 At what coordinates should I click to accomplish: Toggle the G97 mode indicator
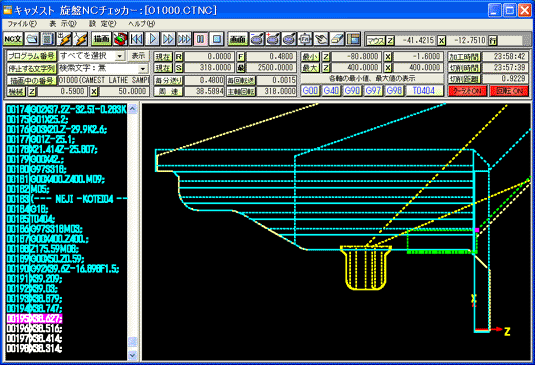click(373, 91)
